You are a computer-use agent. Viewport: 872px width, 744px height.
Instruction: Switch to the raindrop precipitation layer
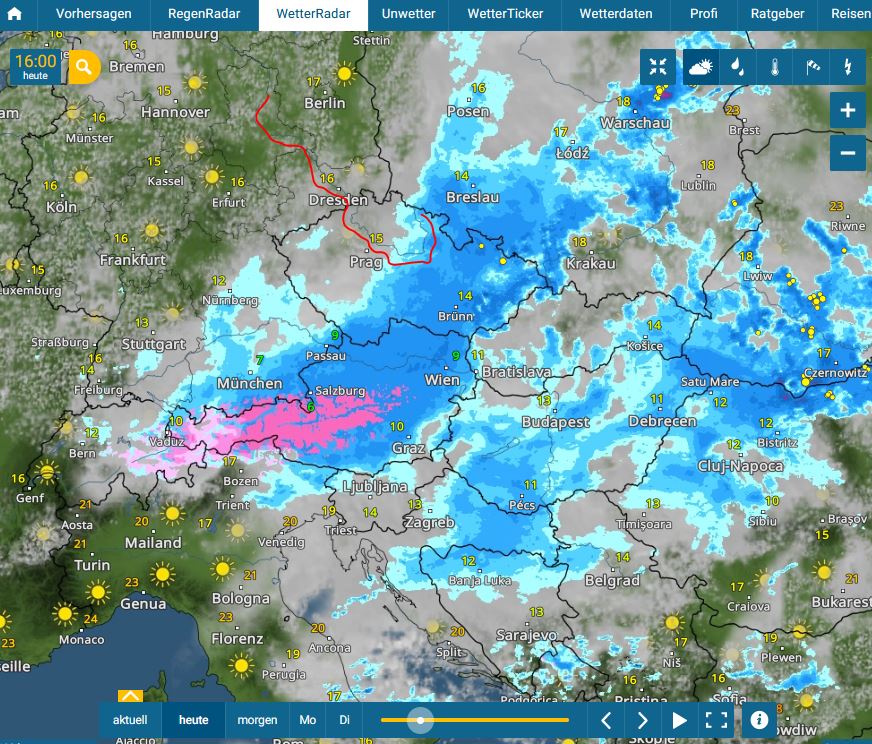pos(736,67)
